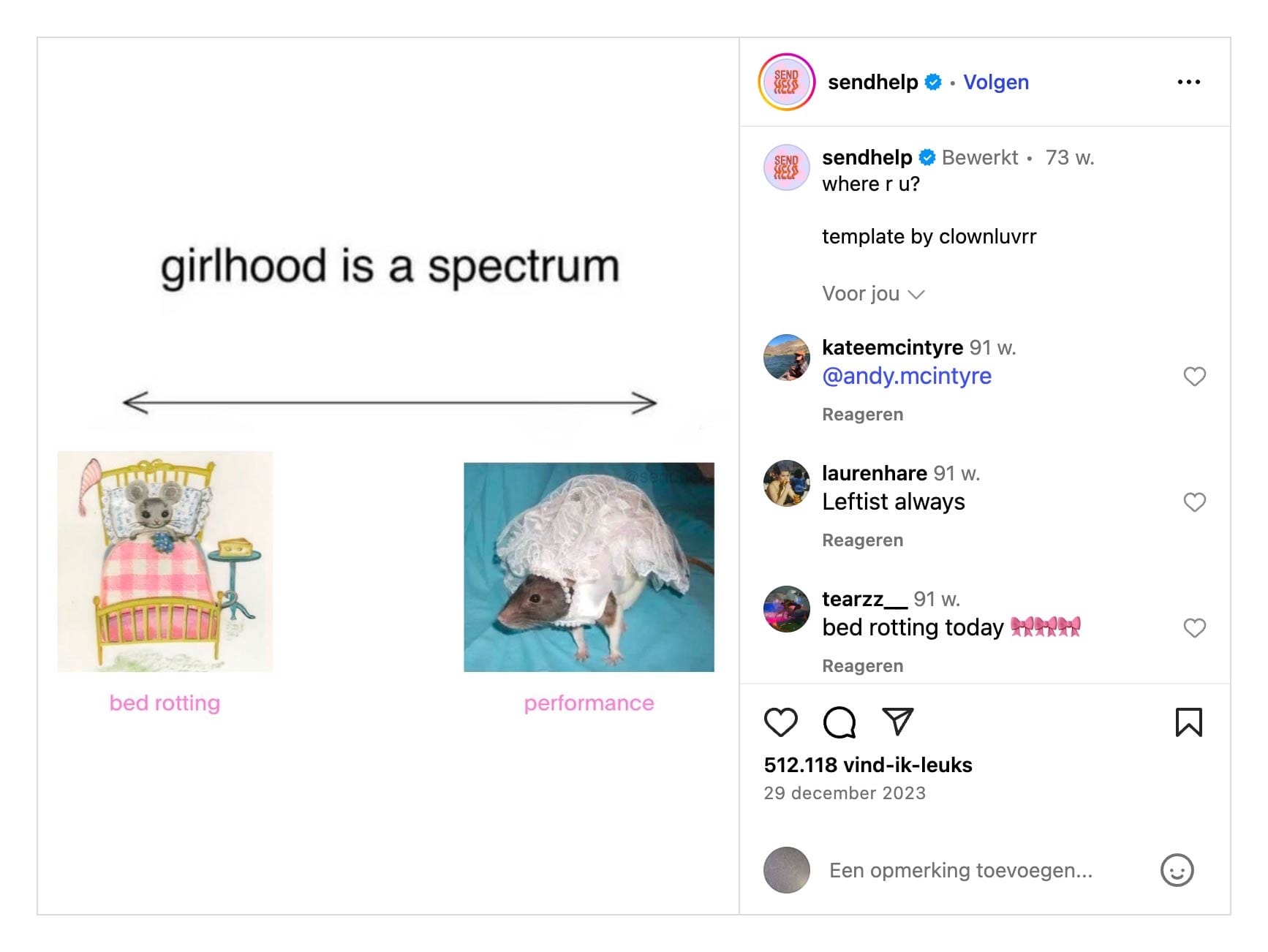Image resolution: width=1268 pixels, height=952 pixels.
Task: Open the @andy.mcintyre mention link
Action: coord(907,376)
